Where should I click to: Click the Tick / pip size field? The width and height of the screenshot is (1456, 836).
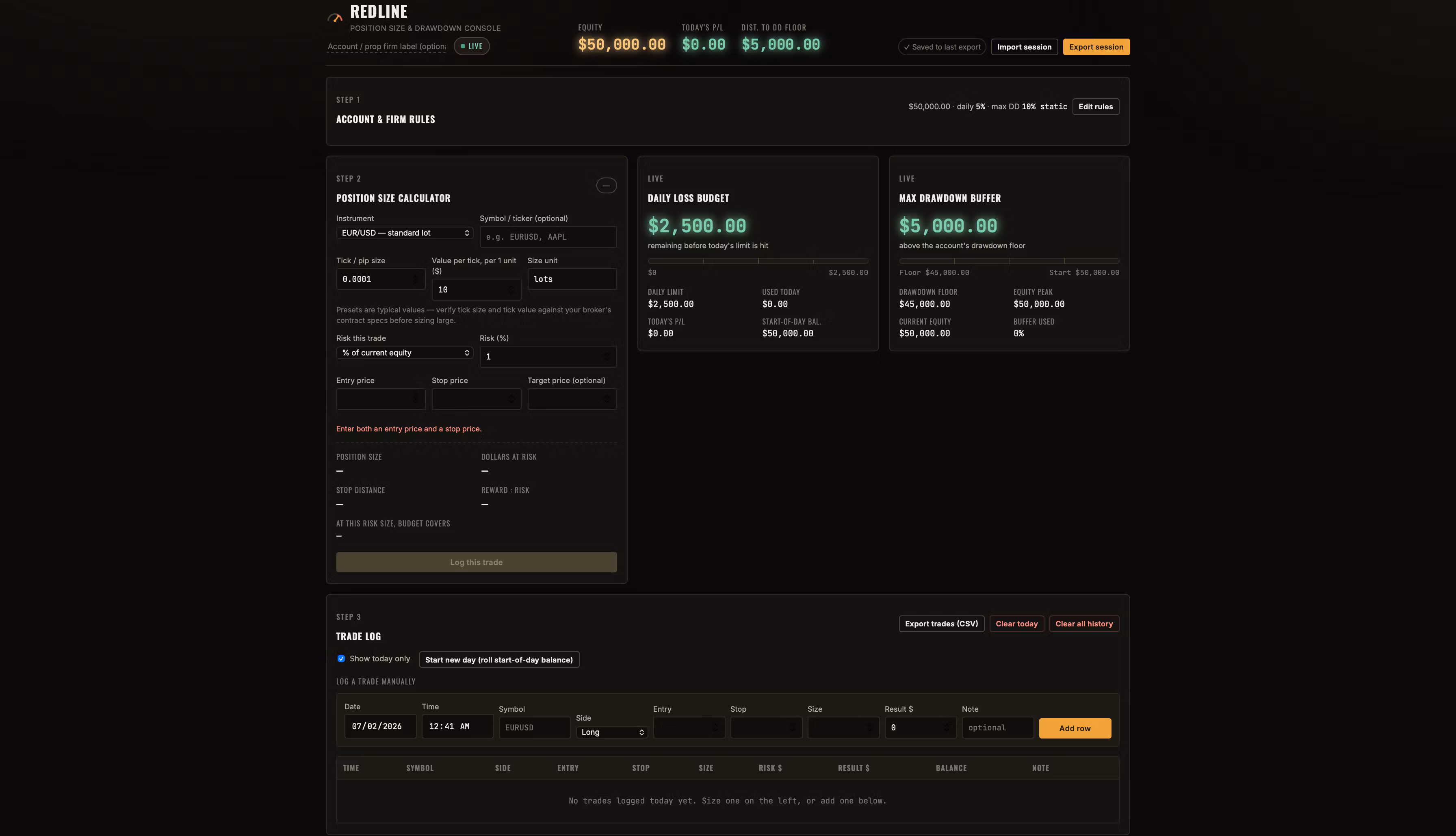click(x=381, y=279)
